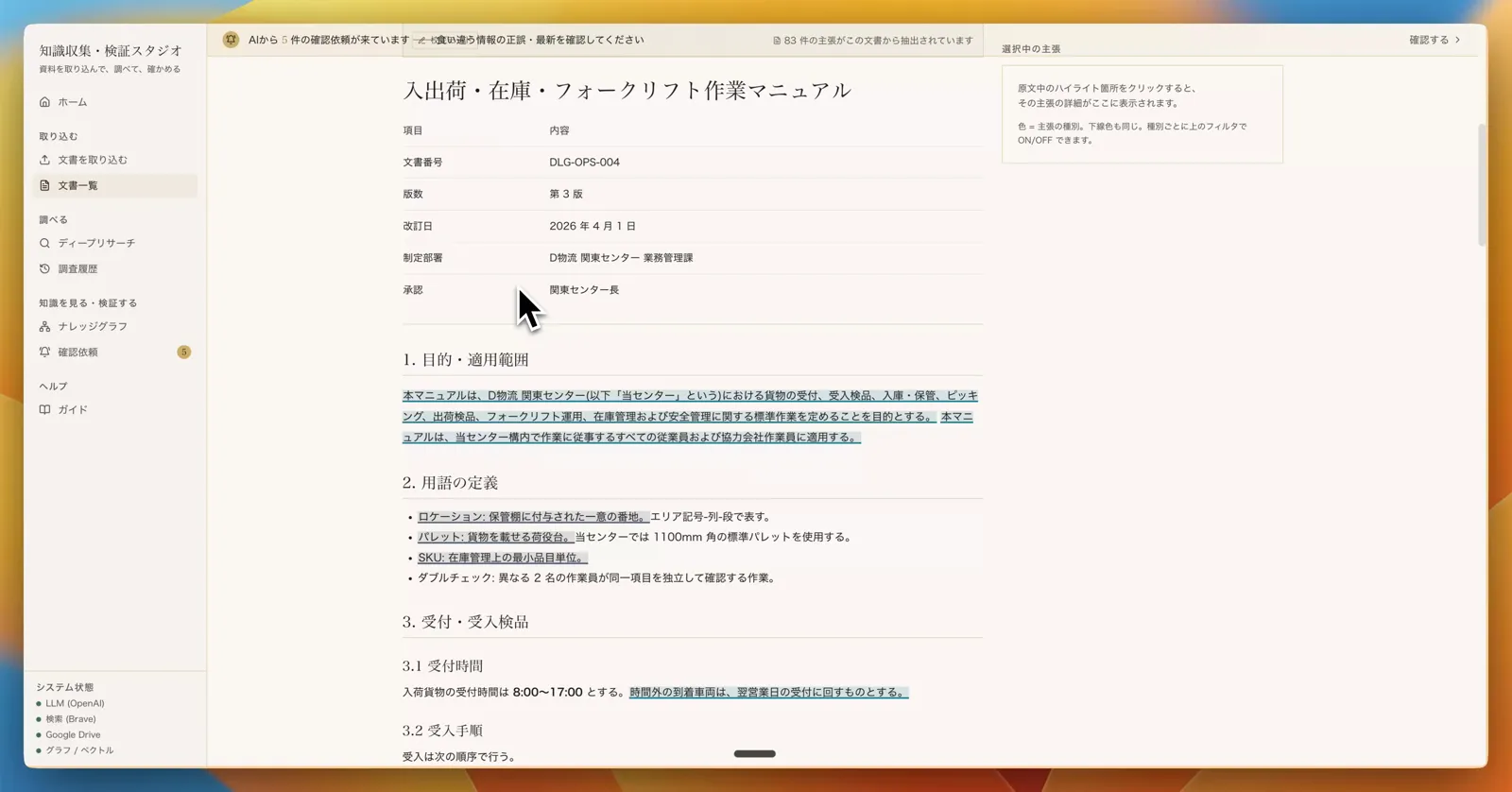
Task: Click the bell icon beside 確認依頼 in the sidebar
Action: click(x=44, y=352)
